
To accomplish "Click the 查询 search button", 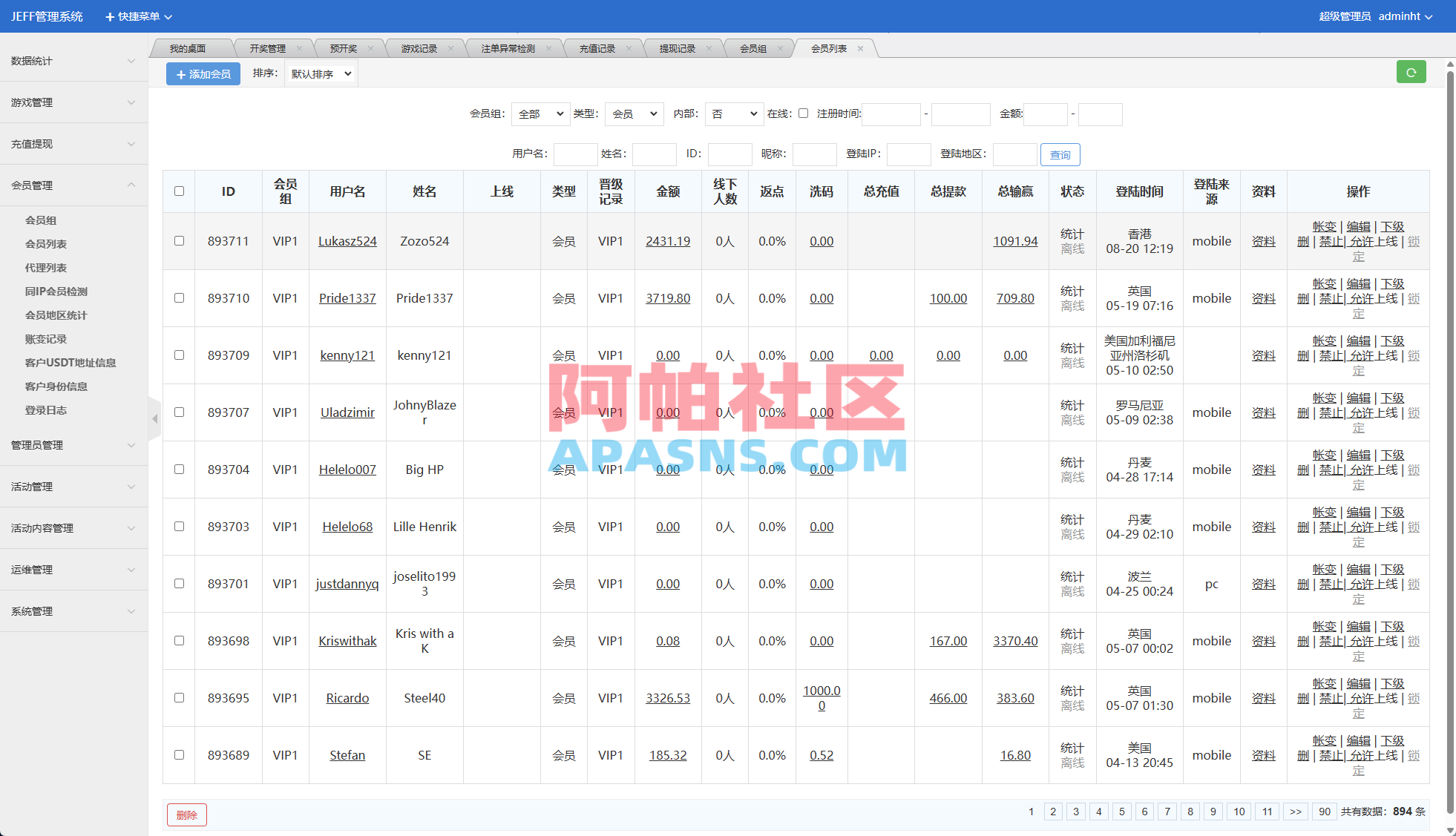I will [1060, 154].
